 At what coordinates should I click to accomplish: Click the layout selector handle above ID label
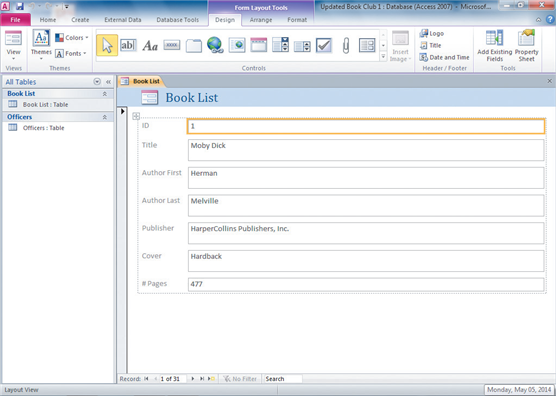coord(136,116)
